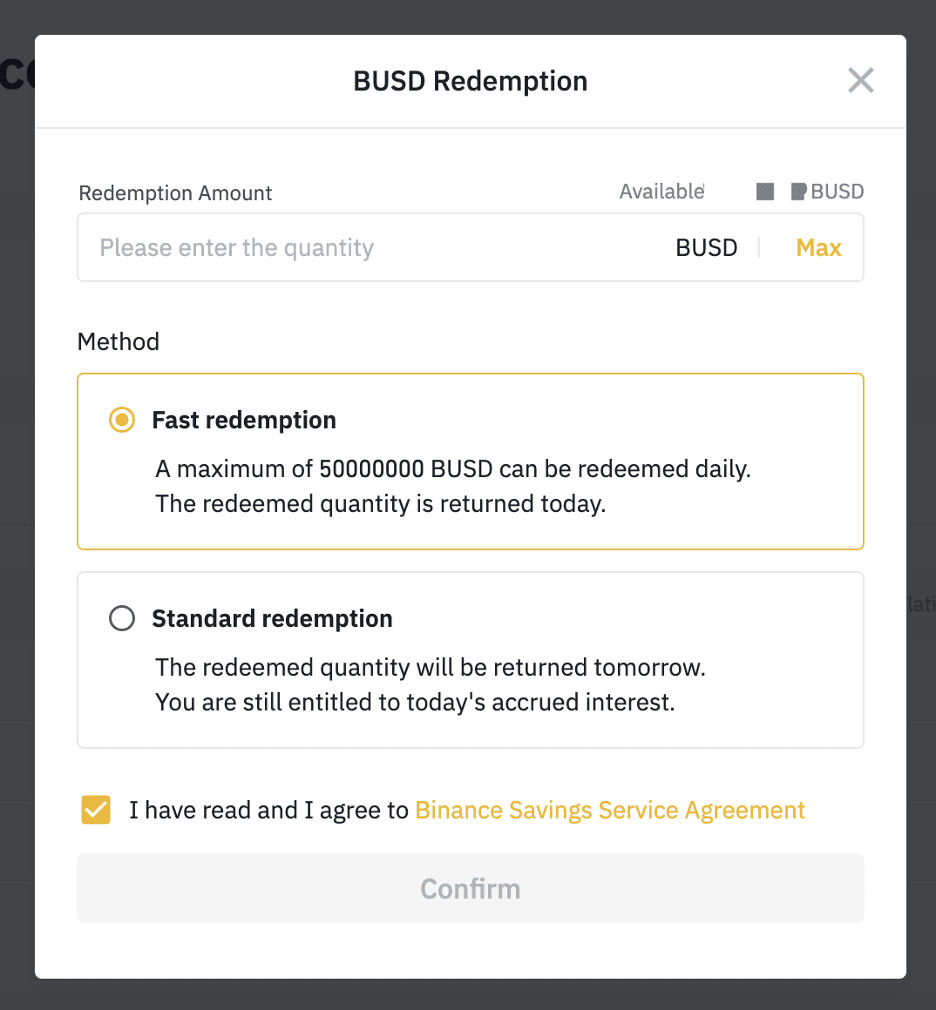936x1010 pixels.
Task: Click the Available balance label
Action: tap(662, 191)
